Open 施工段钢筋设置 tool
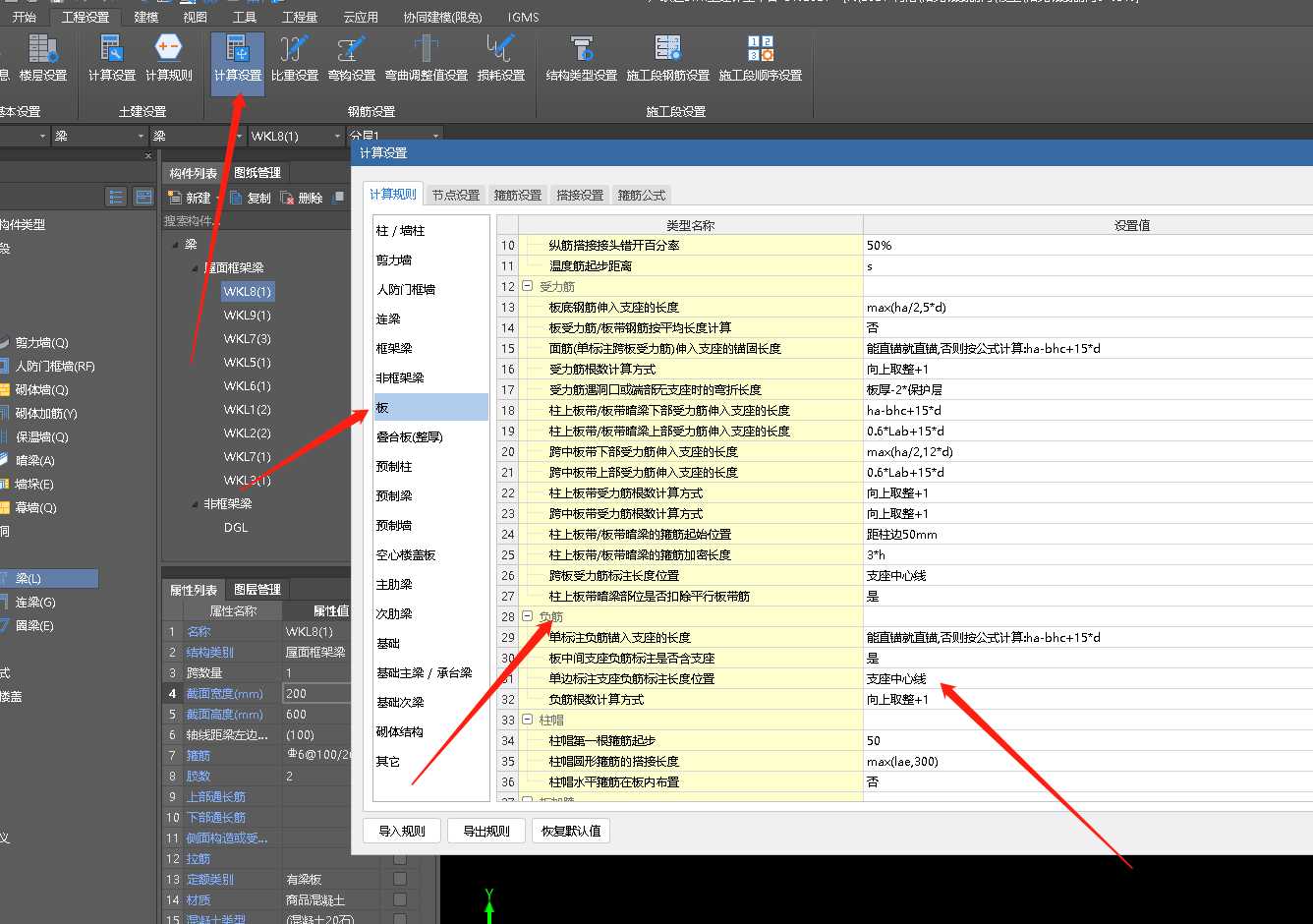 click(x=668, y=59)
